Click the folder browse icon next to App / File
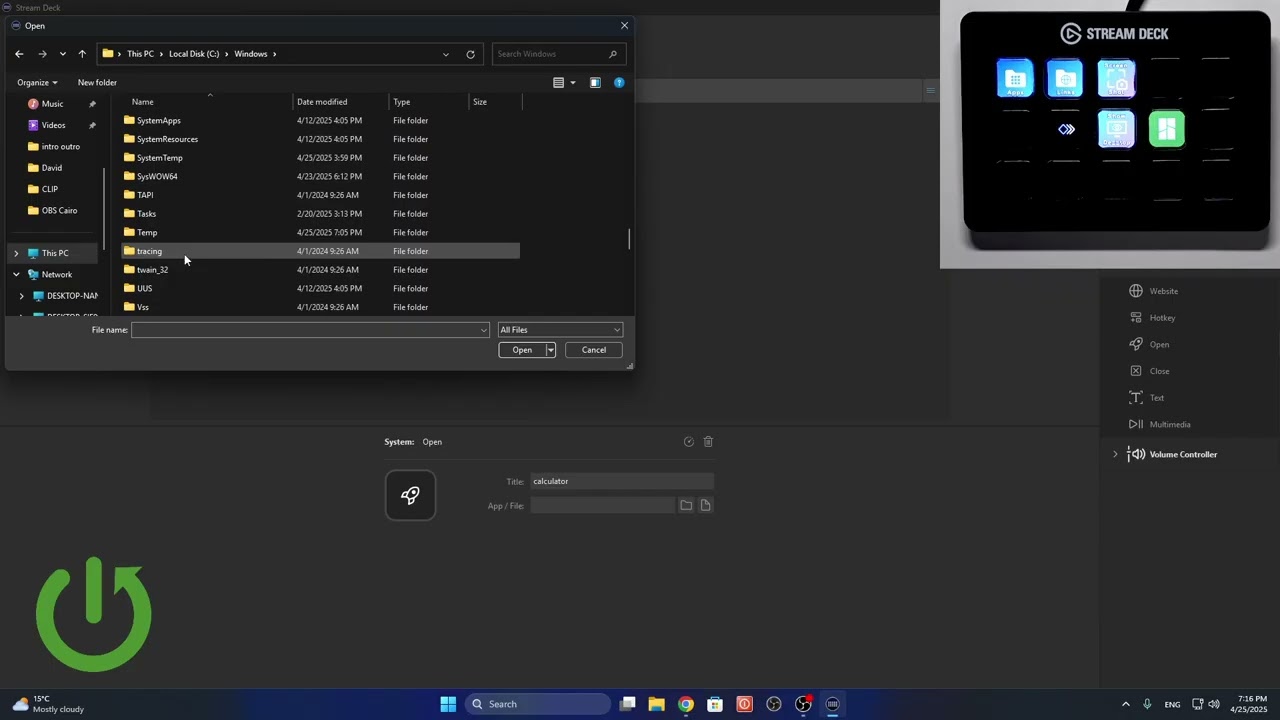 tap(686, 505)
